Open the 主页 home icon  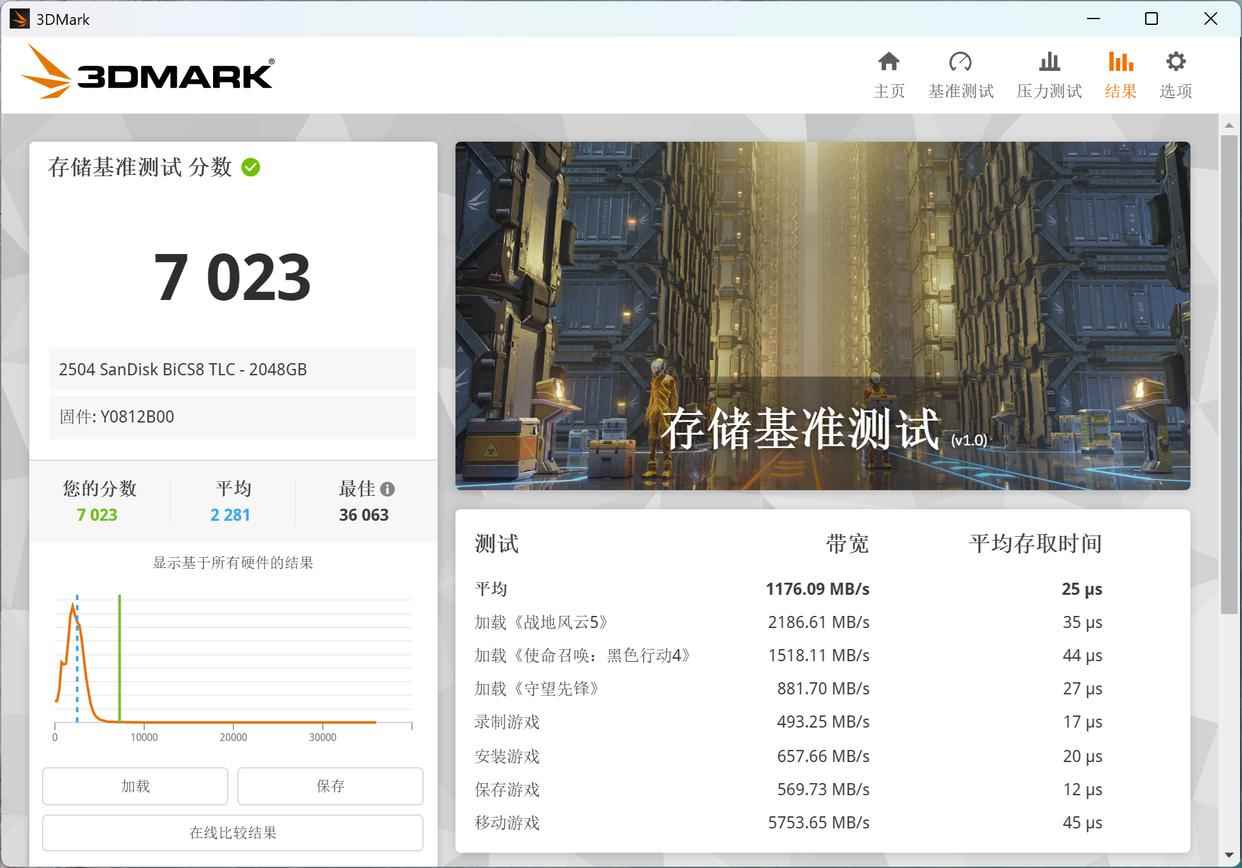(889, 62)
